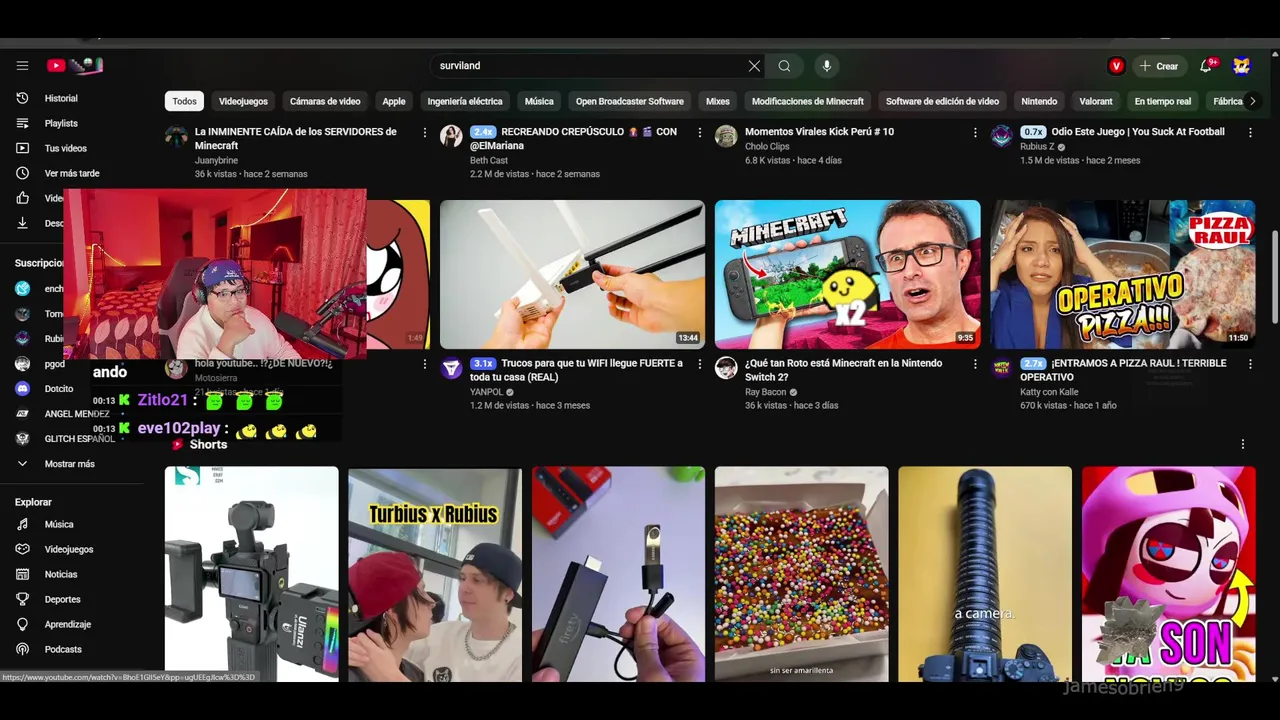The height and width of the screenshot is (720, 1280).
Task: Open the notifications bell
Action: (1207, 66)
